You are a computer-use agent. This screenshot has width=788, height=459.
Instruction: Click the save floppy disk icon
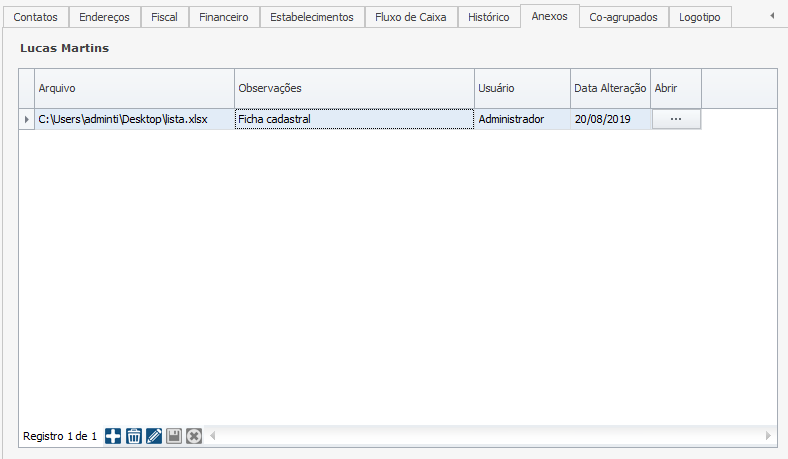[x=173, y=436]
